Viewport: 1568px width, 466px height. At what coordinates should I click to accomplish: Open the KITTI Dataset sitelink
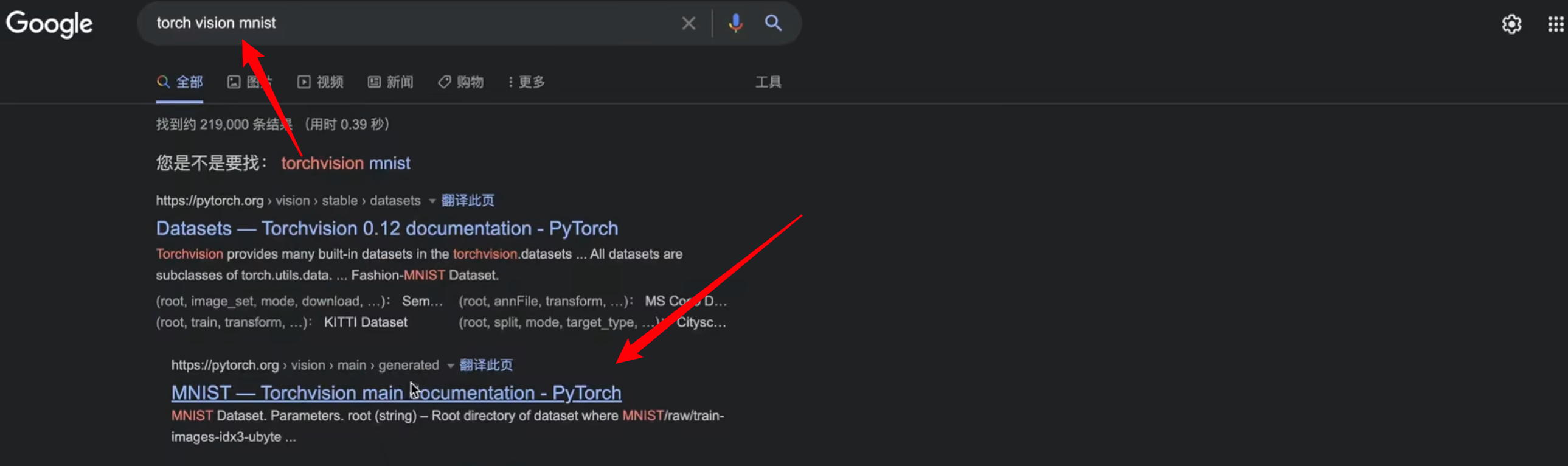(365, 322)
